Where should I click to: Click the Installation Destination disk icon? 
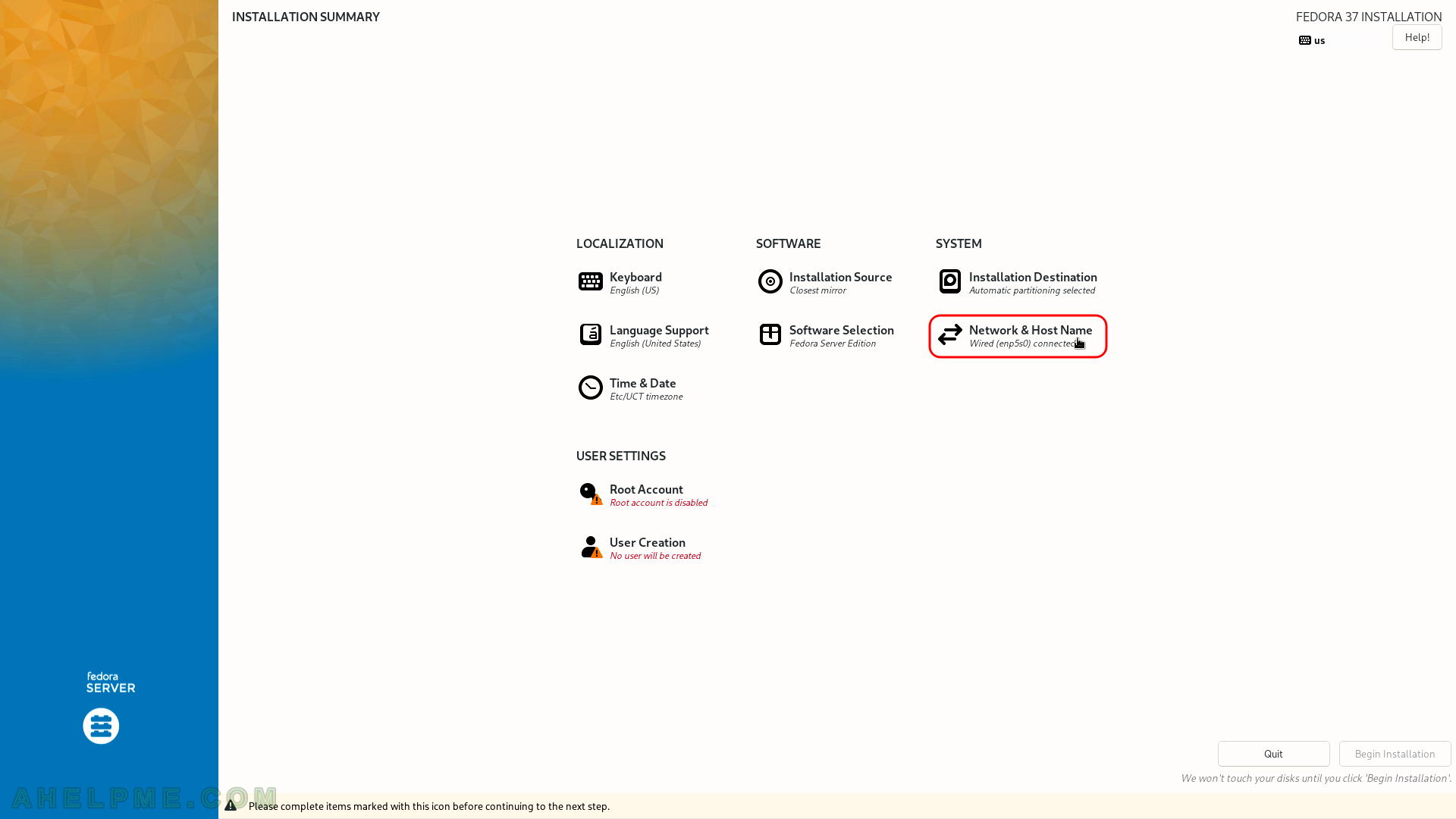(949, 281)
